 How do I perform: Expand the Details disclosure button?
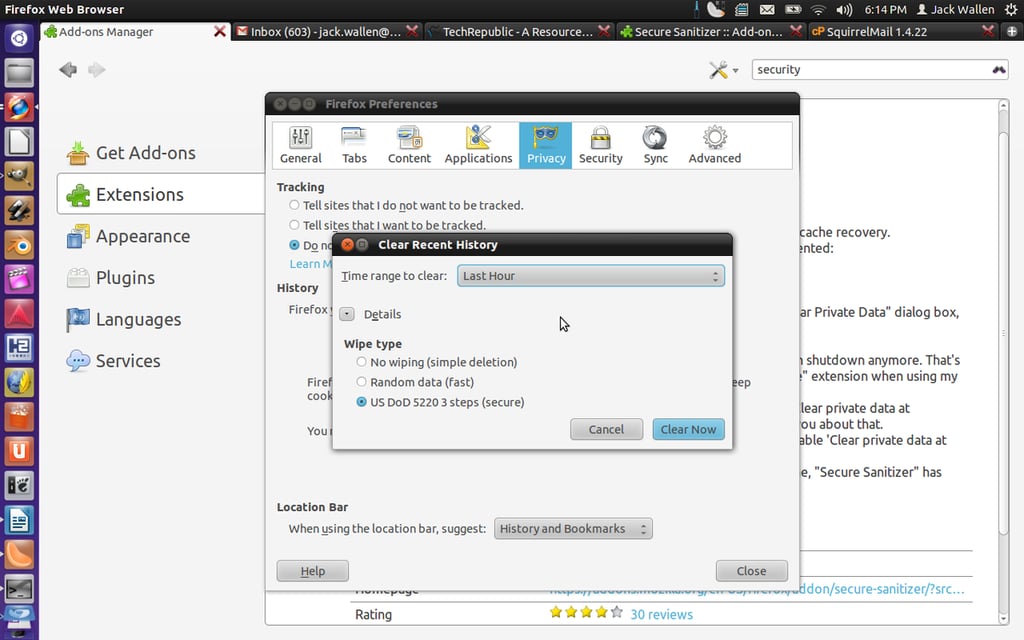tap(347, 314)
